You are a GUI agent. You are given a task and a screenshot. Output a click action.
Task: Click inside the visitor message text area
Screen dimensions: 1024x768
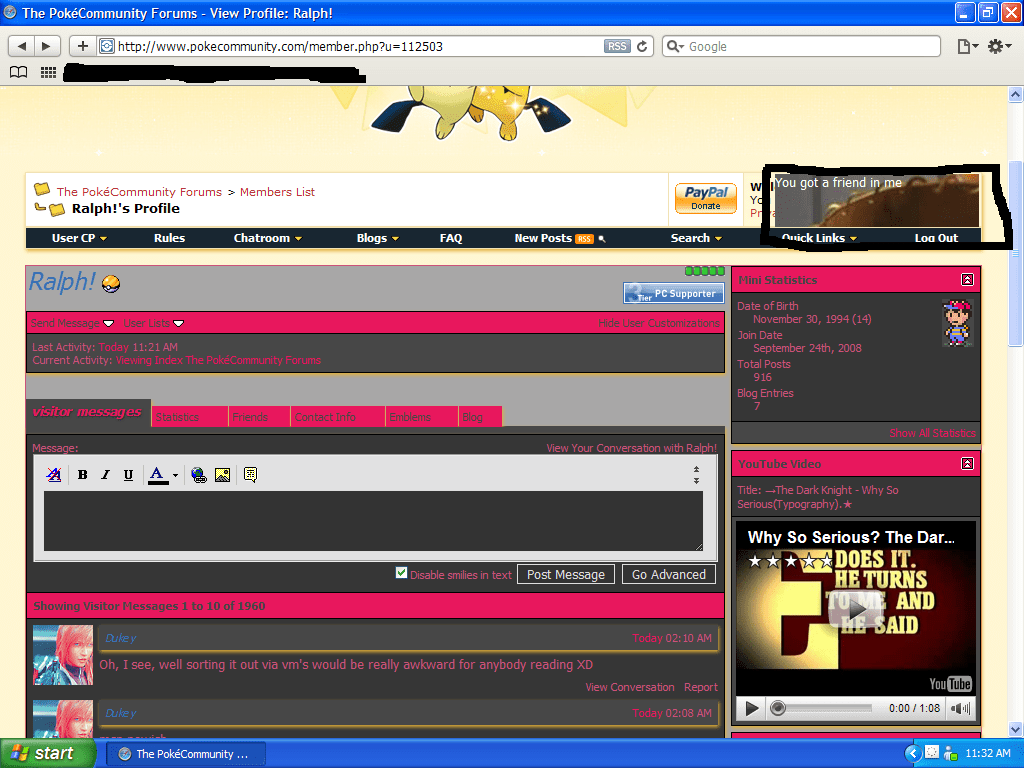coord(374,521)
